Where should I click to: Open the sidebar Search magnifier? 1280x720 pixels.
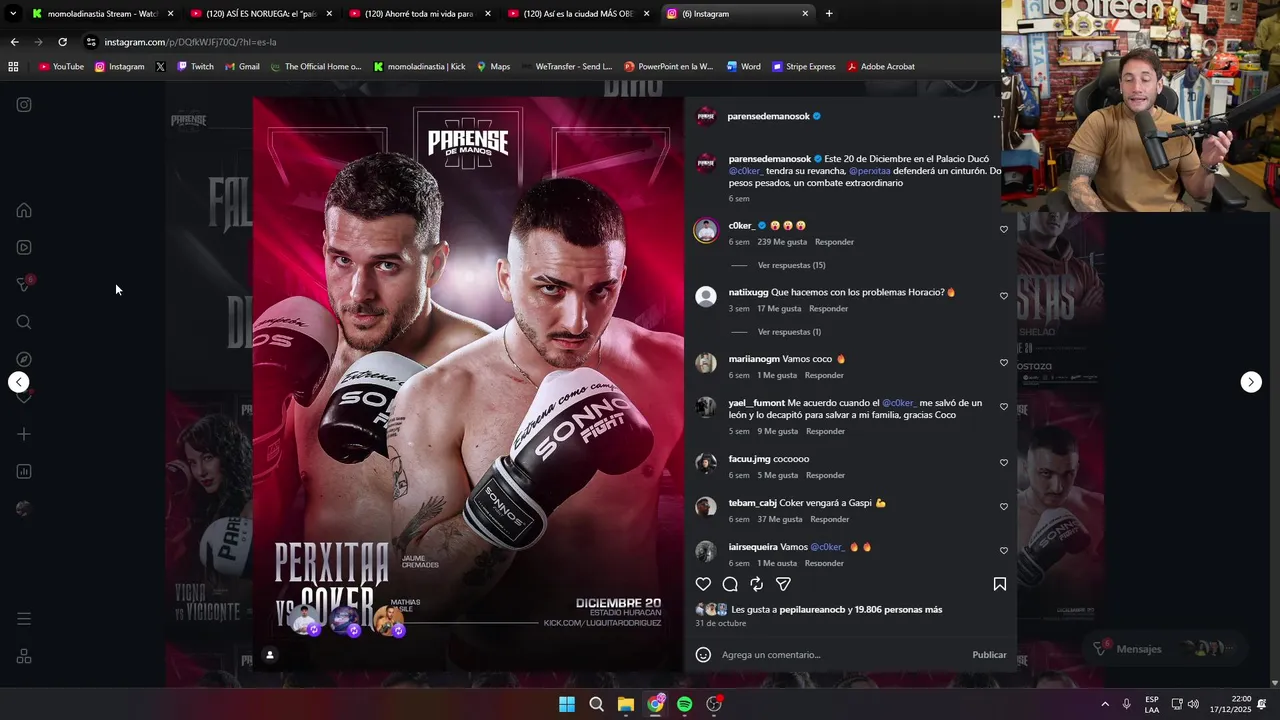[x=24, y=322]
